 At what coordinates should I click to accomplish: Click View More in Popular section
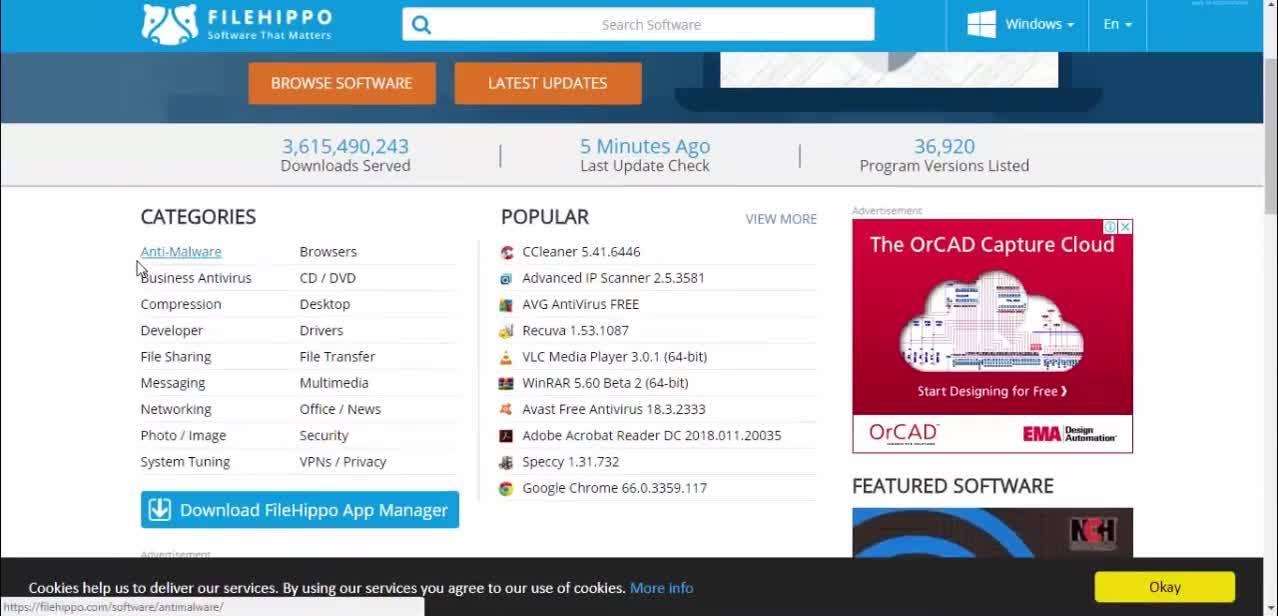tap(781, 219)
